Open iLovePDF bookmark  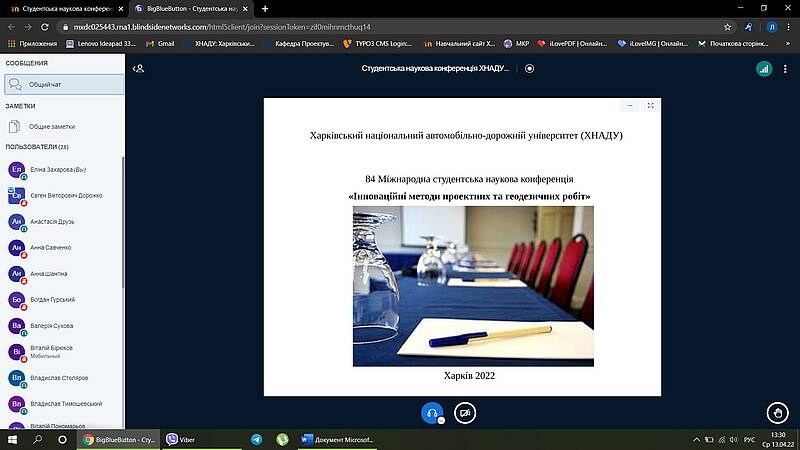[572, 44]
